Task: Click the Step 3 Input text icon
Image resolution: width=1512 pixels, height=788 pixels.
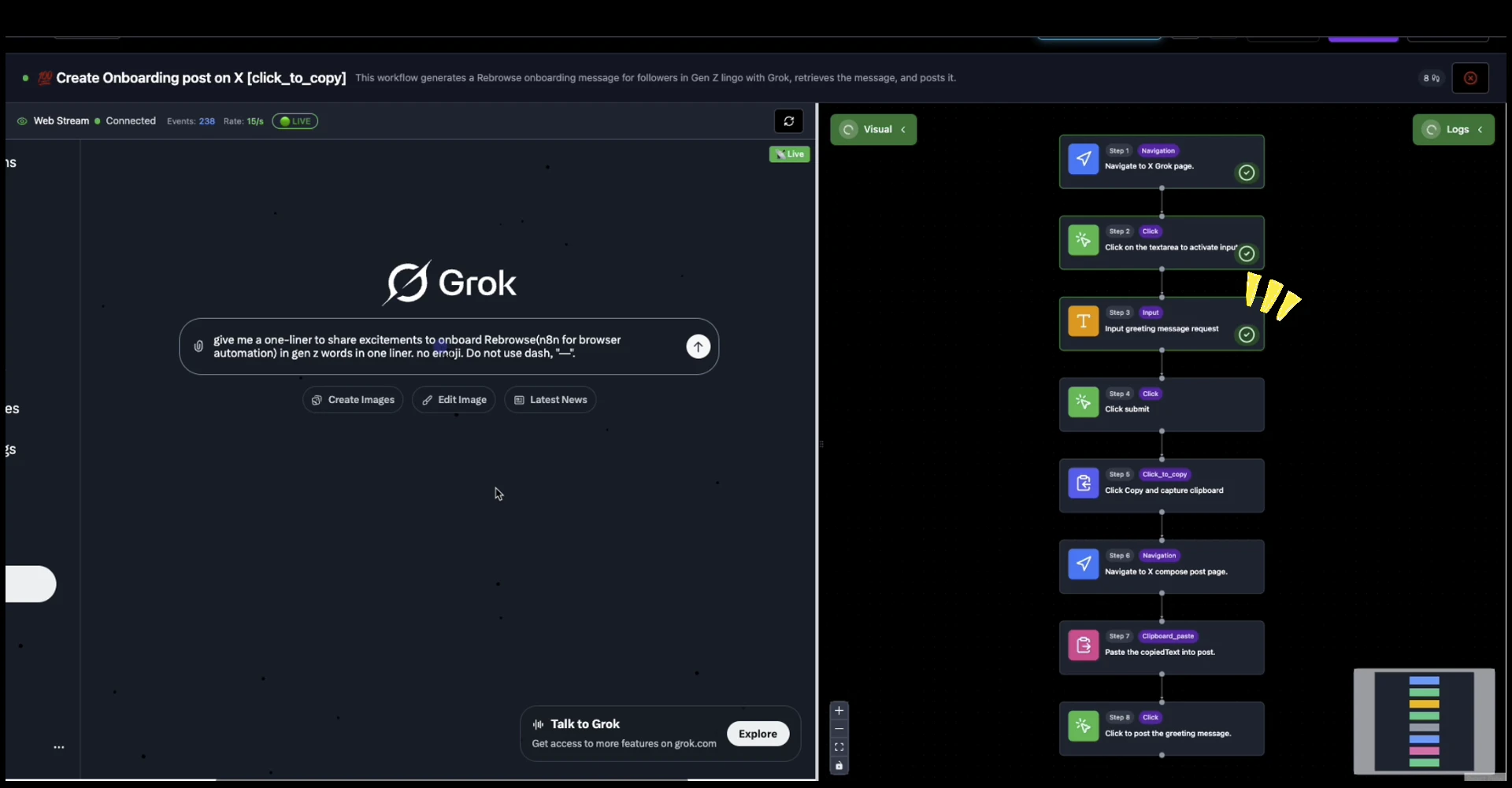Action: click(x=1083, y=320)
